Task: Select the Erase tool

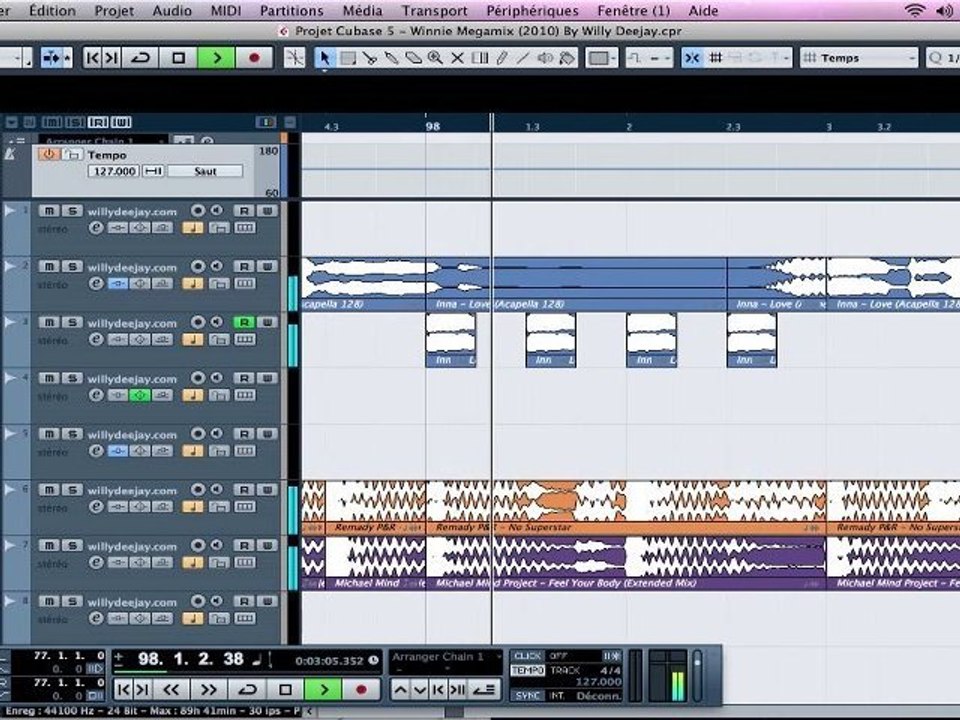Action: (x=413, y=58)
